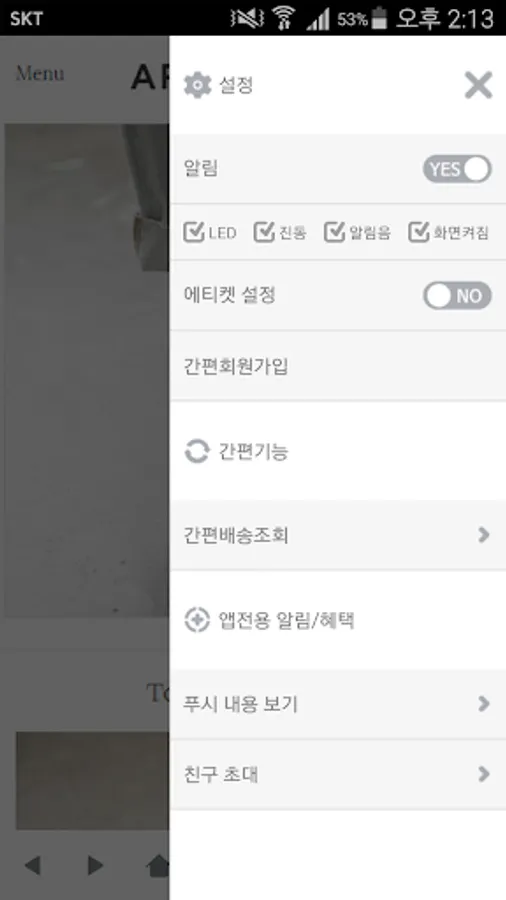Screen dimensions: 506x900
Task: Open 친구 초대 chevron arrow
Action: 484,774
